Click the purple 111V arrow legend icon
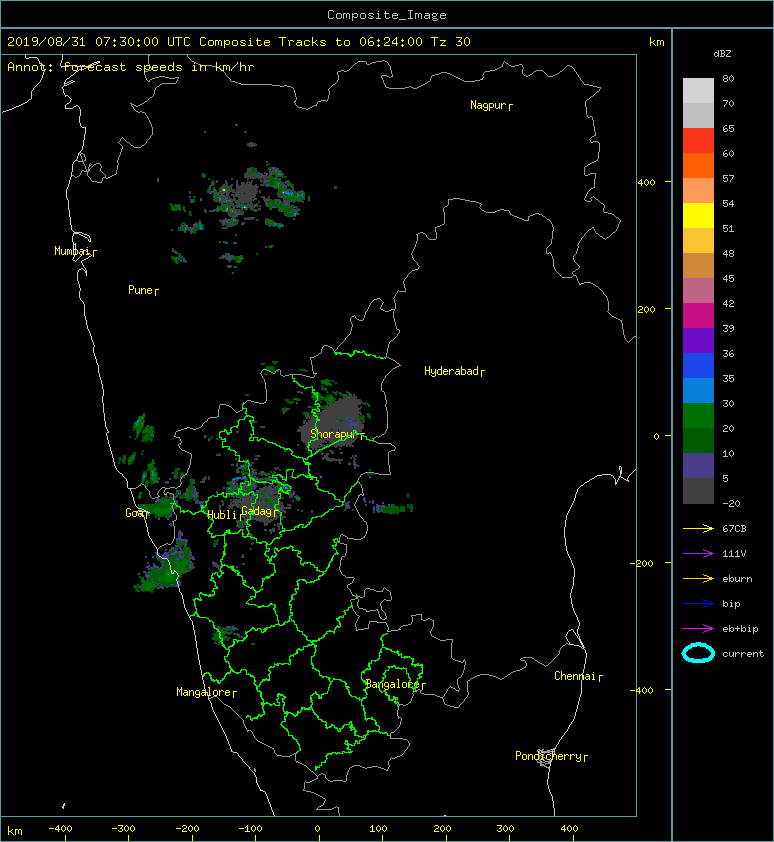The width and height of the screenshot is (774, 842). pyautogui.click(x=698, y=554)
